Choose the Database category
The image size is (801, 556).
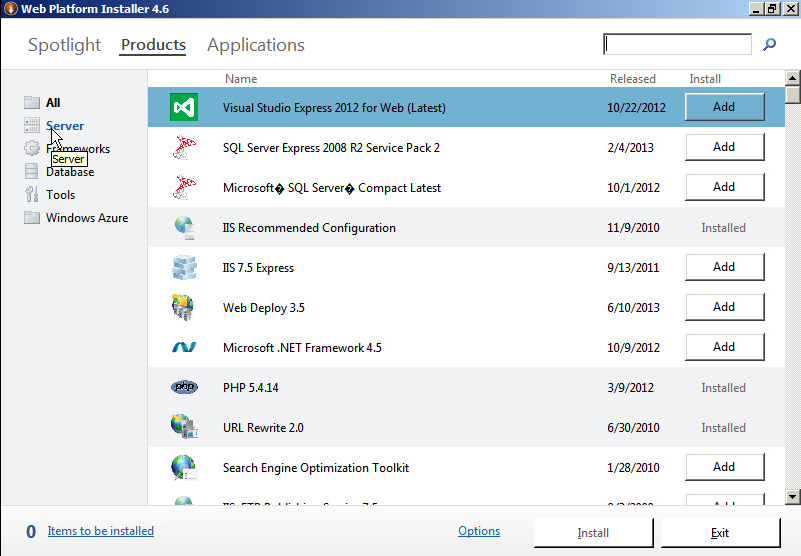pos(69,172)
